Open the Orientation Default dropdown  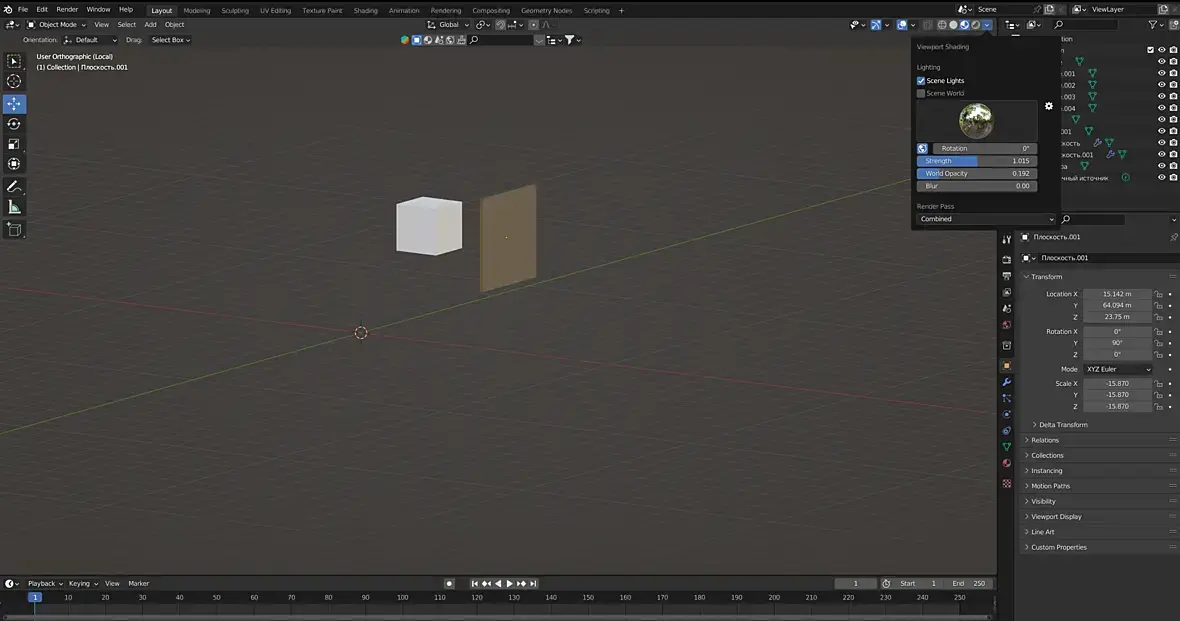tap(90, 40)
